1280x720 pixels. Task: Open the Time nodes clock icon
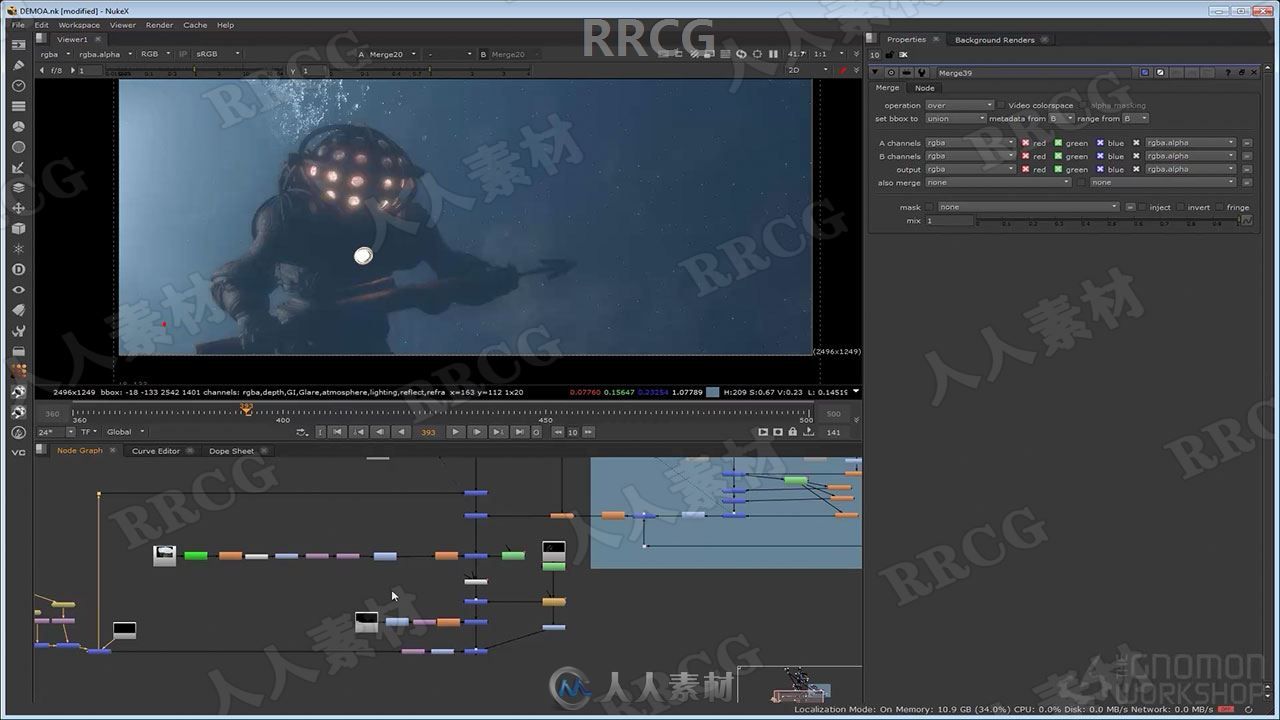tap(18, 86)
